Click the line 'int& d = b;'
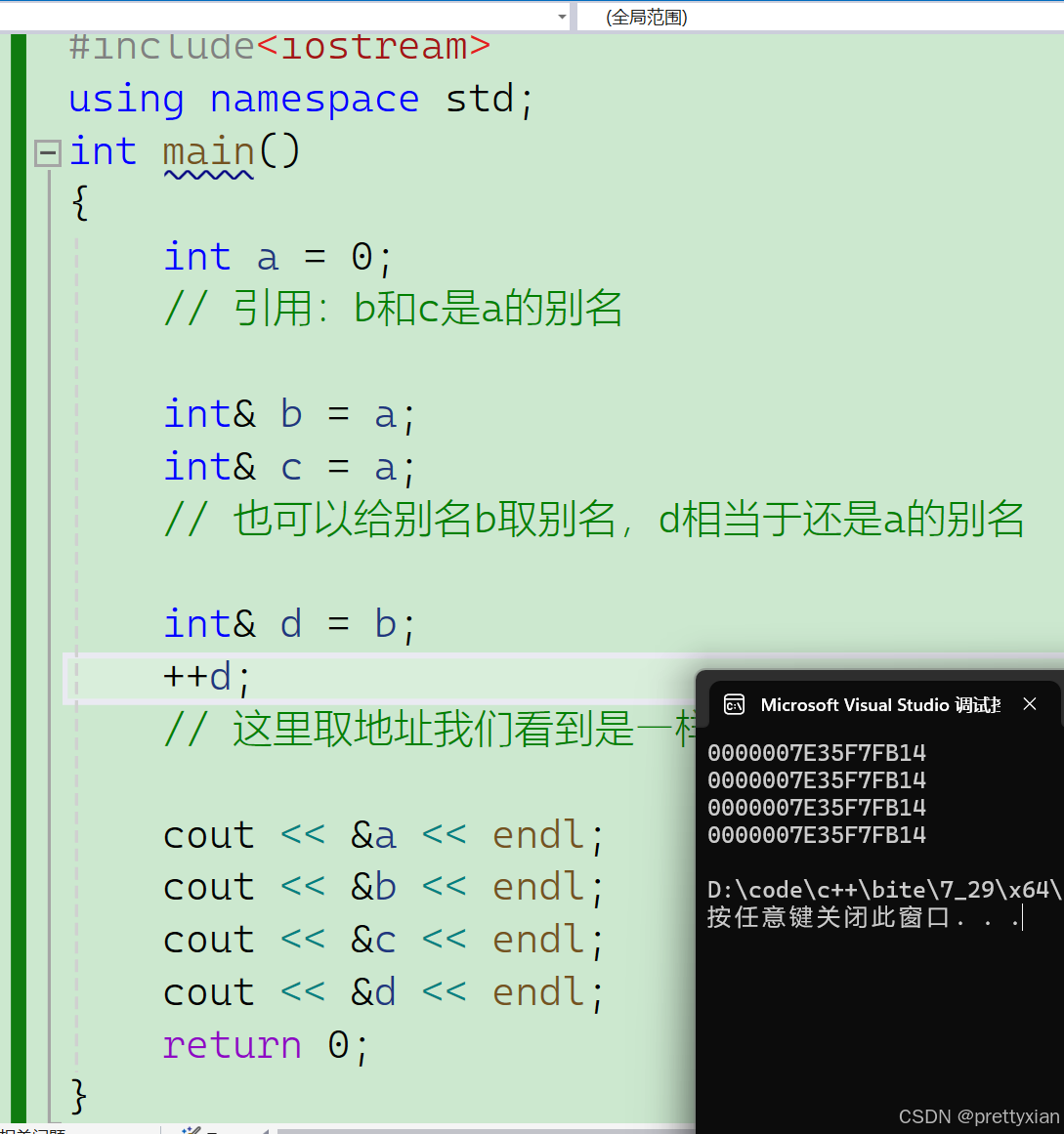Image resolution: width=1064 pixels, height=1134 pixels. 290,624
